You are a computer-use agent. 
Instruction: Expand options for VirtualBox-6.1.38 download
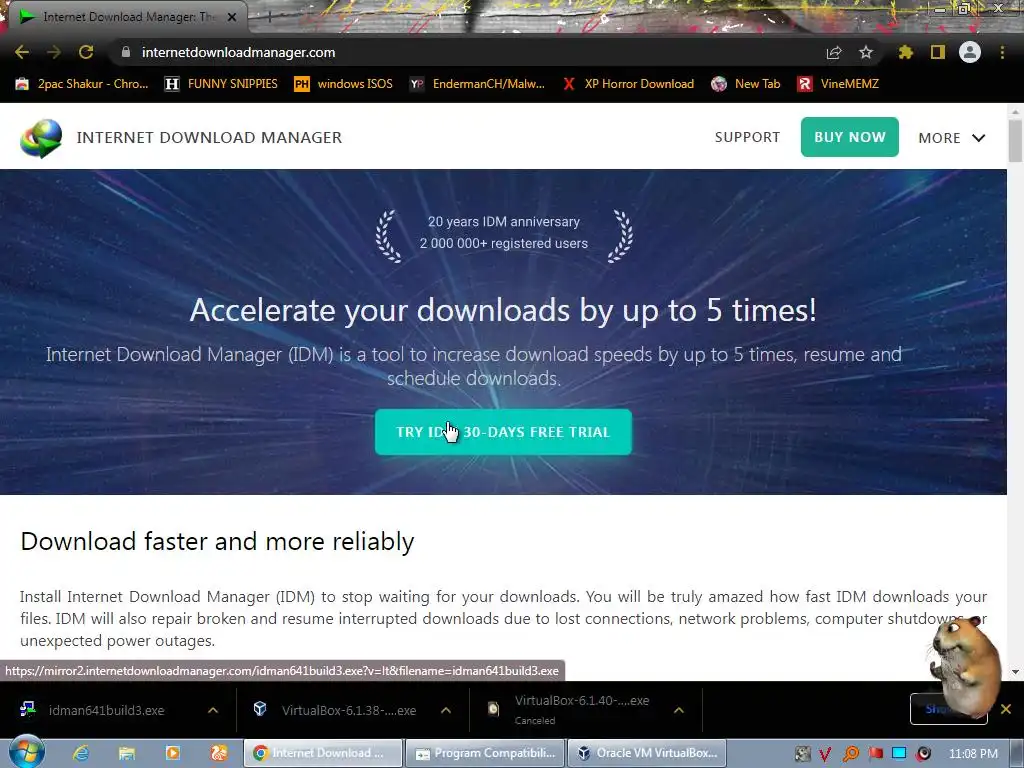(x=446, y=710)
